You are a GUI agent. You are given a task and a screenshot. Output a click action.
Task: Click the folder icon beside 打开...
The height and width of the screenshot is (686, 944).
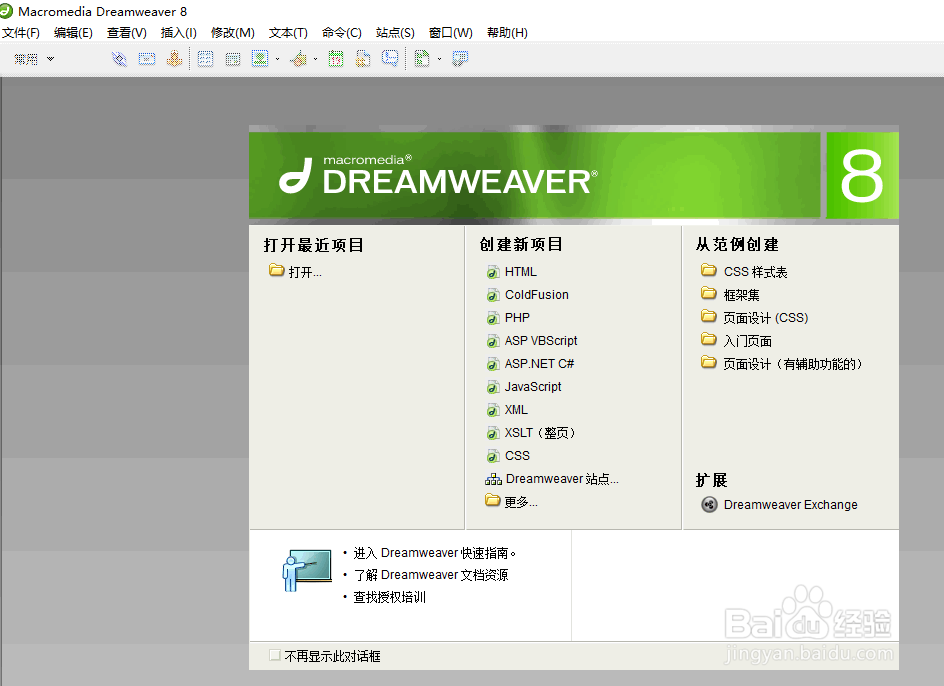point(276,270)
